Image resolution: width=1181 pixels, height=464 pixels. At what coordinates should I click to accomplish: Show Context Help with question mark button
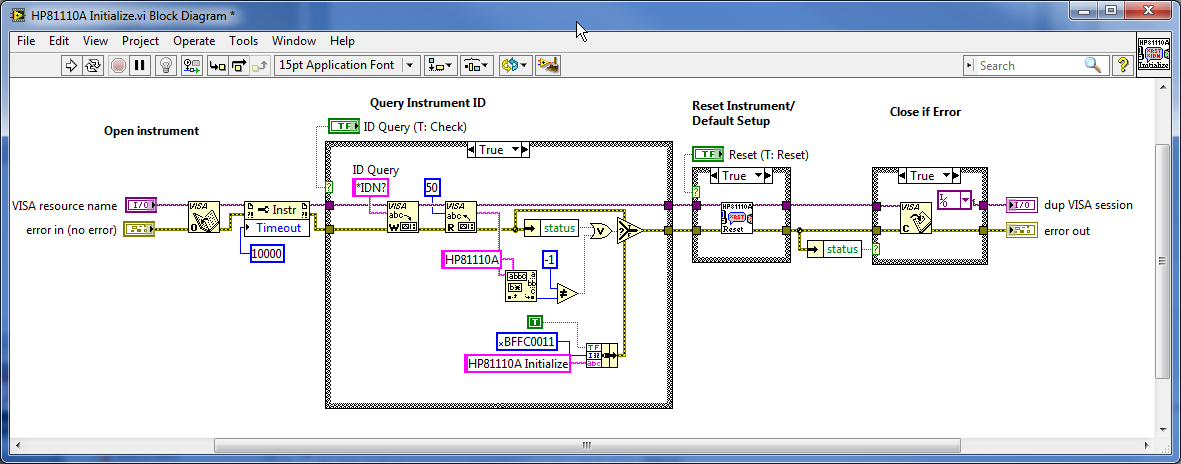pyautogui.click(x=1123, y=66)
